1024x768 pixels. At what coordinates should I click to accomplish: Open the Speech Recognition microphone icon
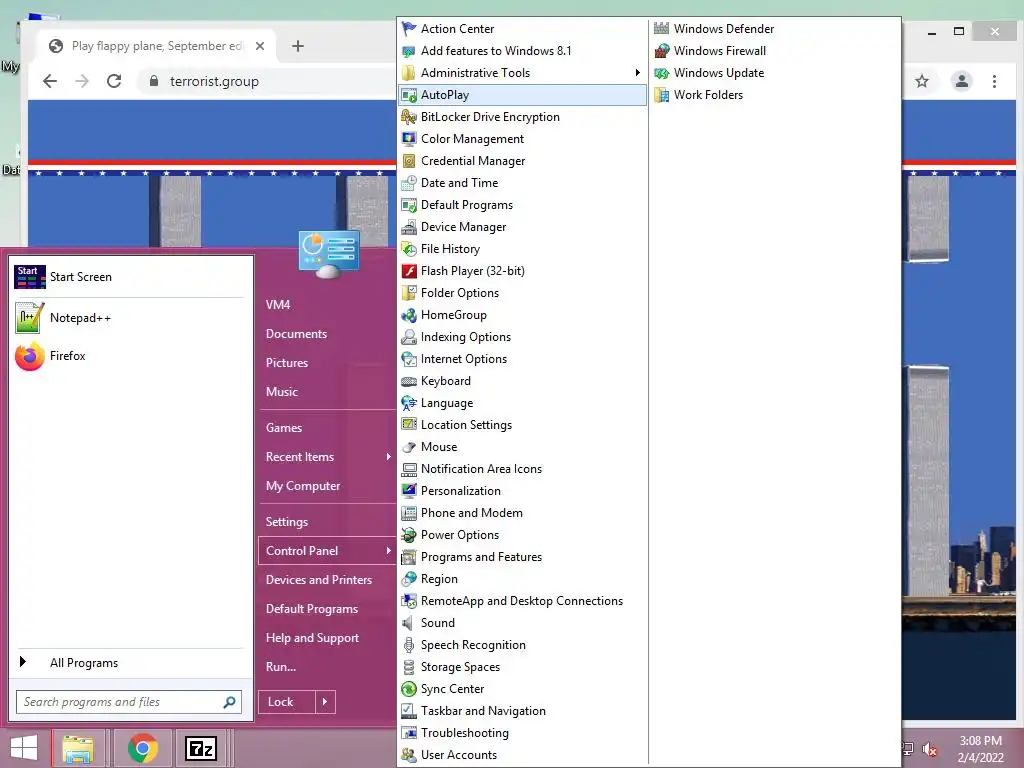coord(409,645)
